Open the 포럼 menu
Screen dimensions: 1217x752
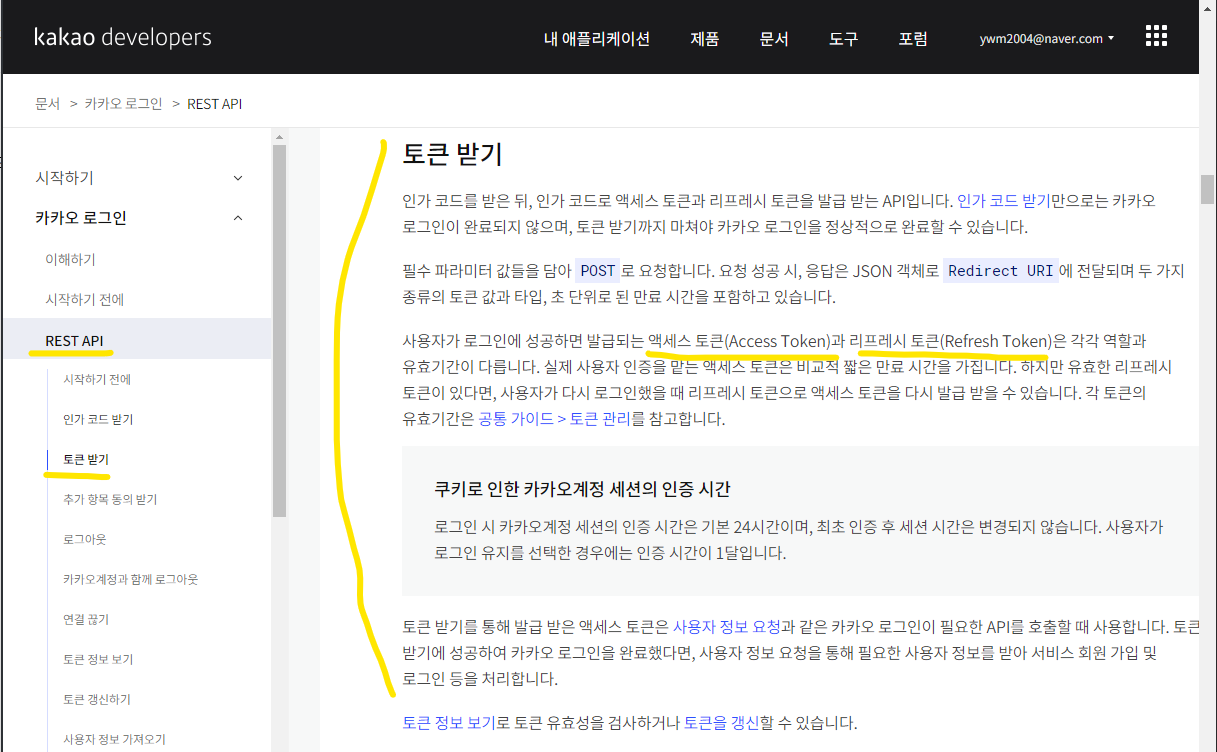[x=913, y=39]
